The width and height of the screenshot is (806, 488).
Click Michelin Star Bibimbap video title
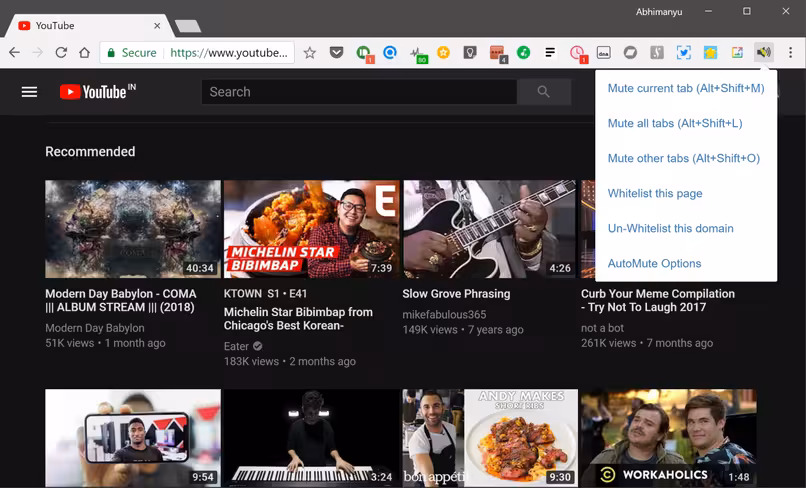[298, 319]
